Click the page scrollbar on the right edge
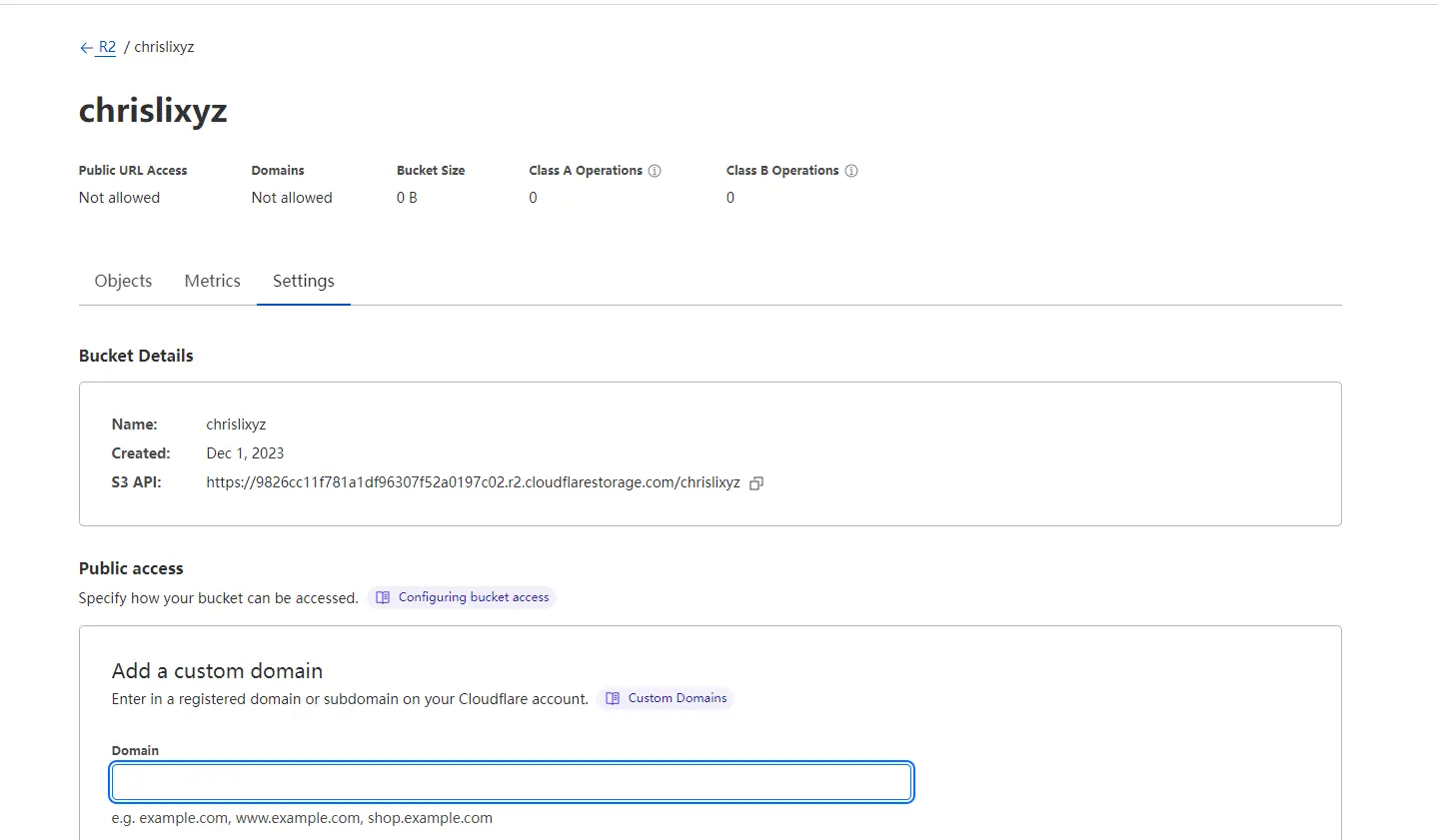The image size is (1438, 840). coord(1433,420)
